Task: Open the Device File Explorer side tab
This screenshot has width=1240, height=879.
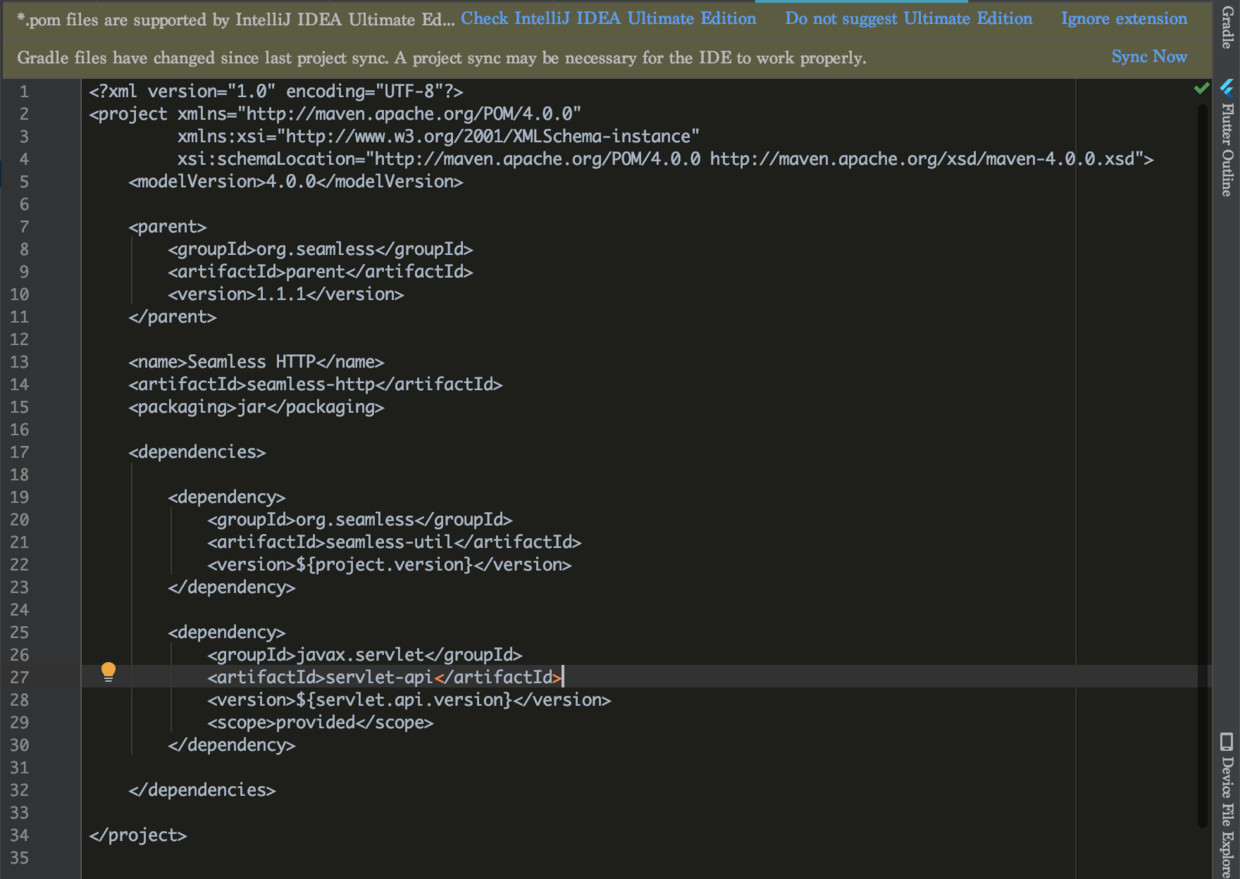Action: coord(1227,804)
